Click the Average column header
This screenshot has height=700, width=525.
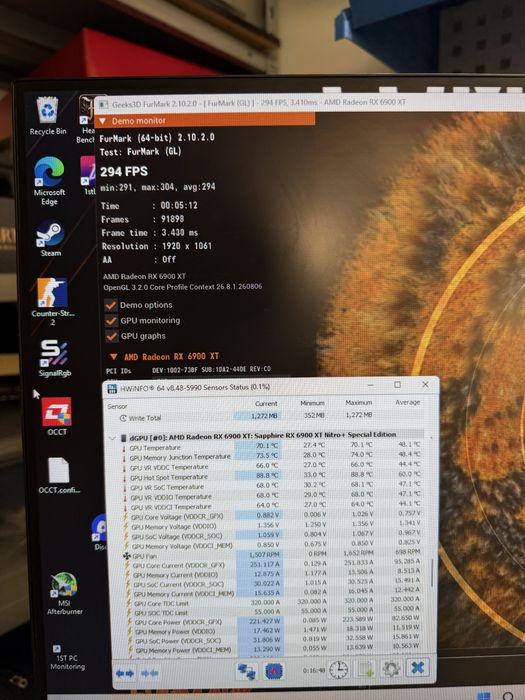coord(407,402)
